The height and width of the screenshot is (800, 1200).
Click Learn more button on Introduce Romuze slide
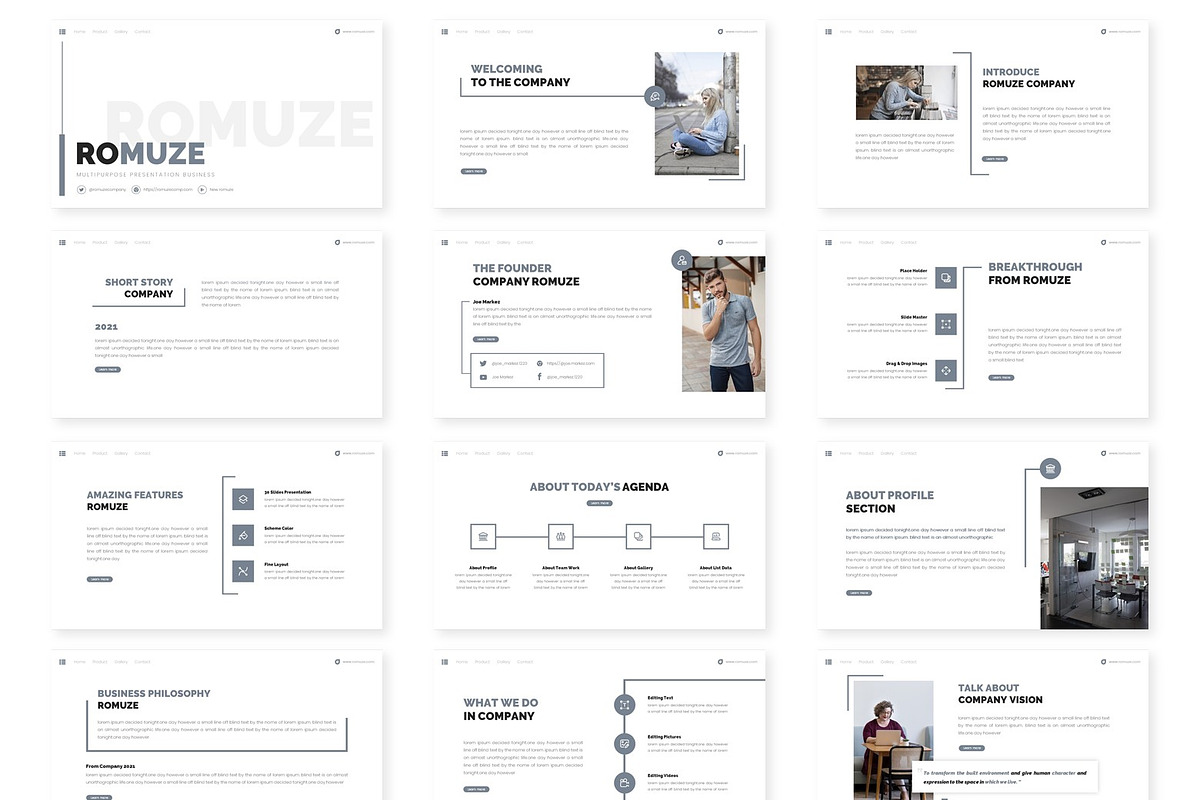click(995, 158)
